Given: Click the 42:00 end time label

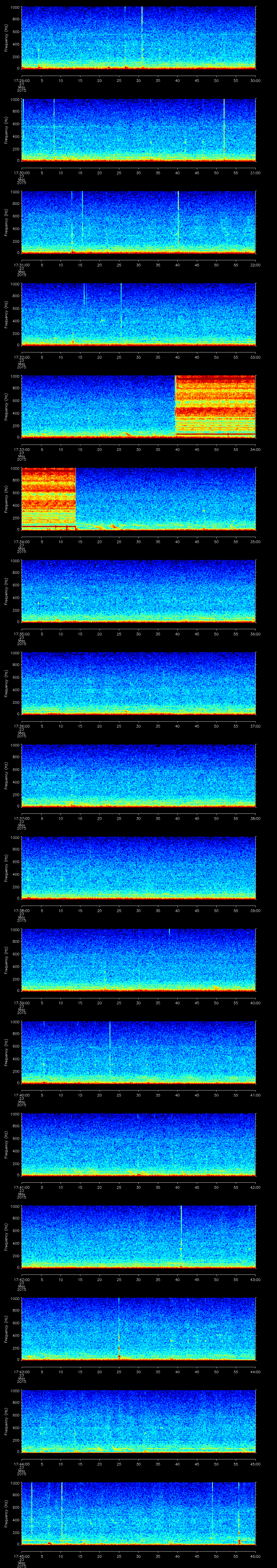Looking at the screenshot, I should pyautogui.click(x=256, y=1187).
